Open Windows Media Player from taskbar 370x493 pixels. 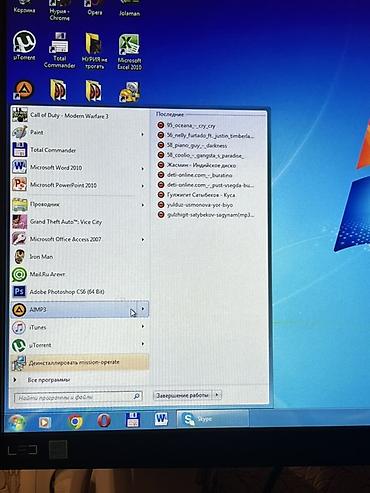click(x=44, y=422)
